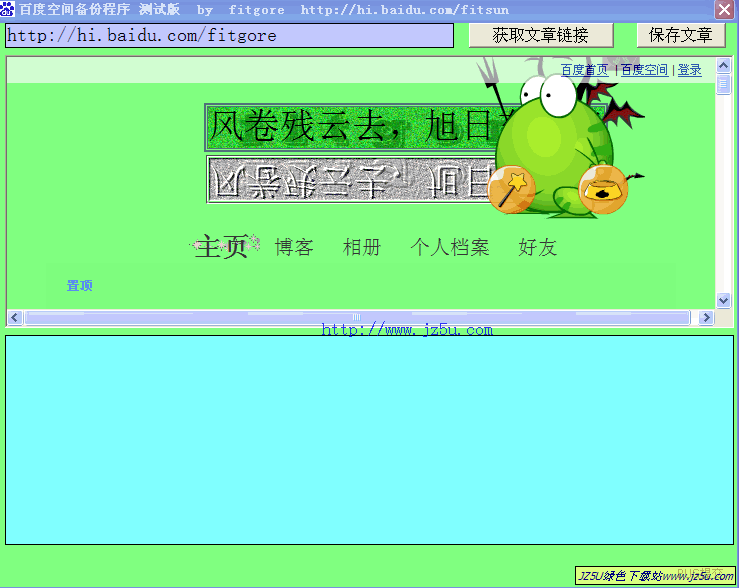Image resolution: width=739 pixels, height=588 pixels.
Task: Click the URL input field hi.baidu.com/fitgore
Action: 230,35
